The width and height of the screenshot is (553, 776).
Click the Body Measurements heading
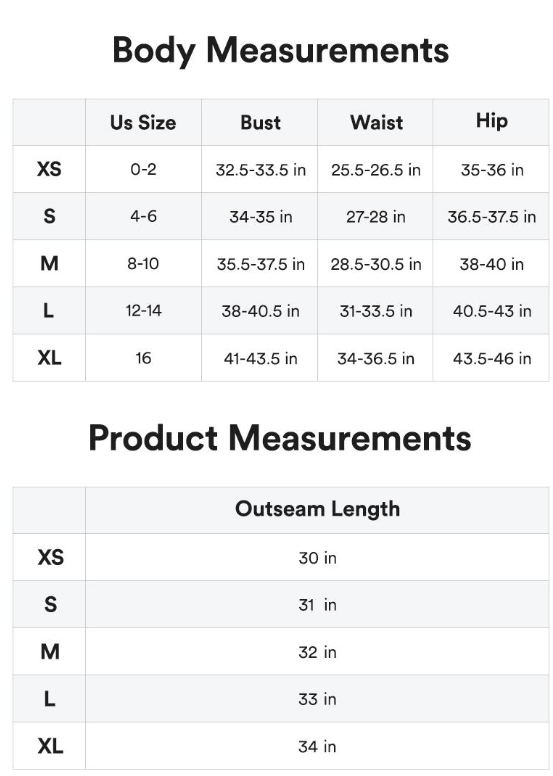(280, 51)
